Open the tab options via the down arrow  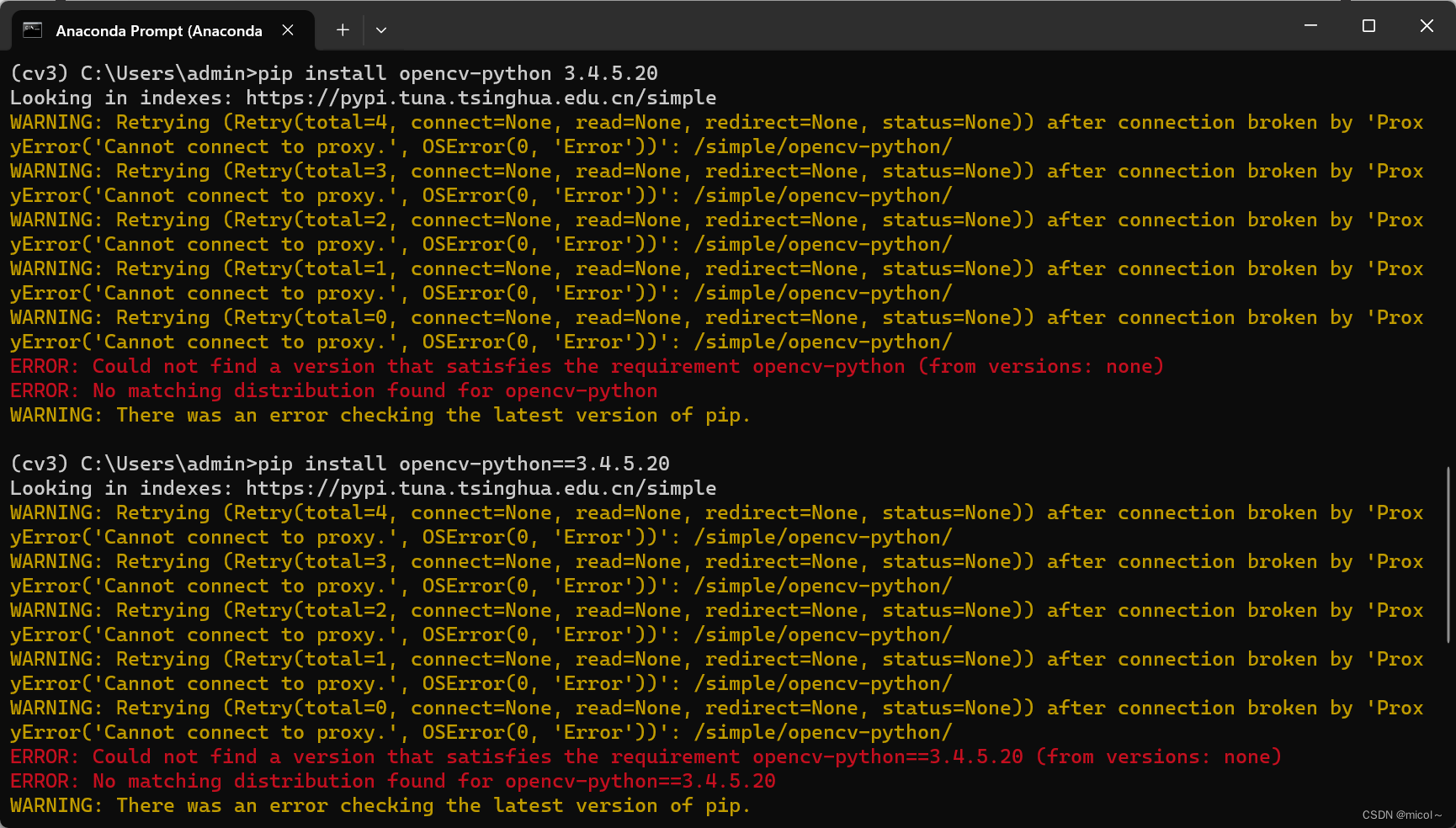click(381, 30)
